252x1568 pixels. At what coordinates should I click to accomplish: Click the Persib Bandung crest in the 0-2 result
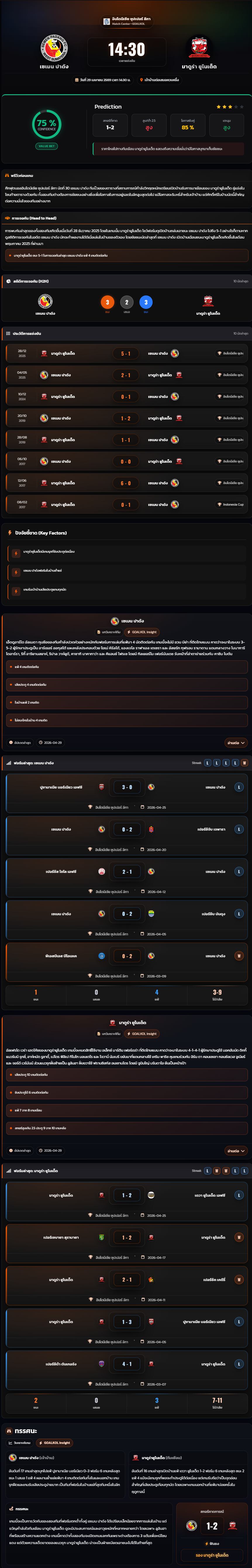pos(151,914)
